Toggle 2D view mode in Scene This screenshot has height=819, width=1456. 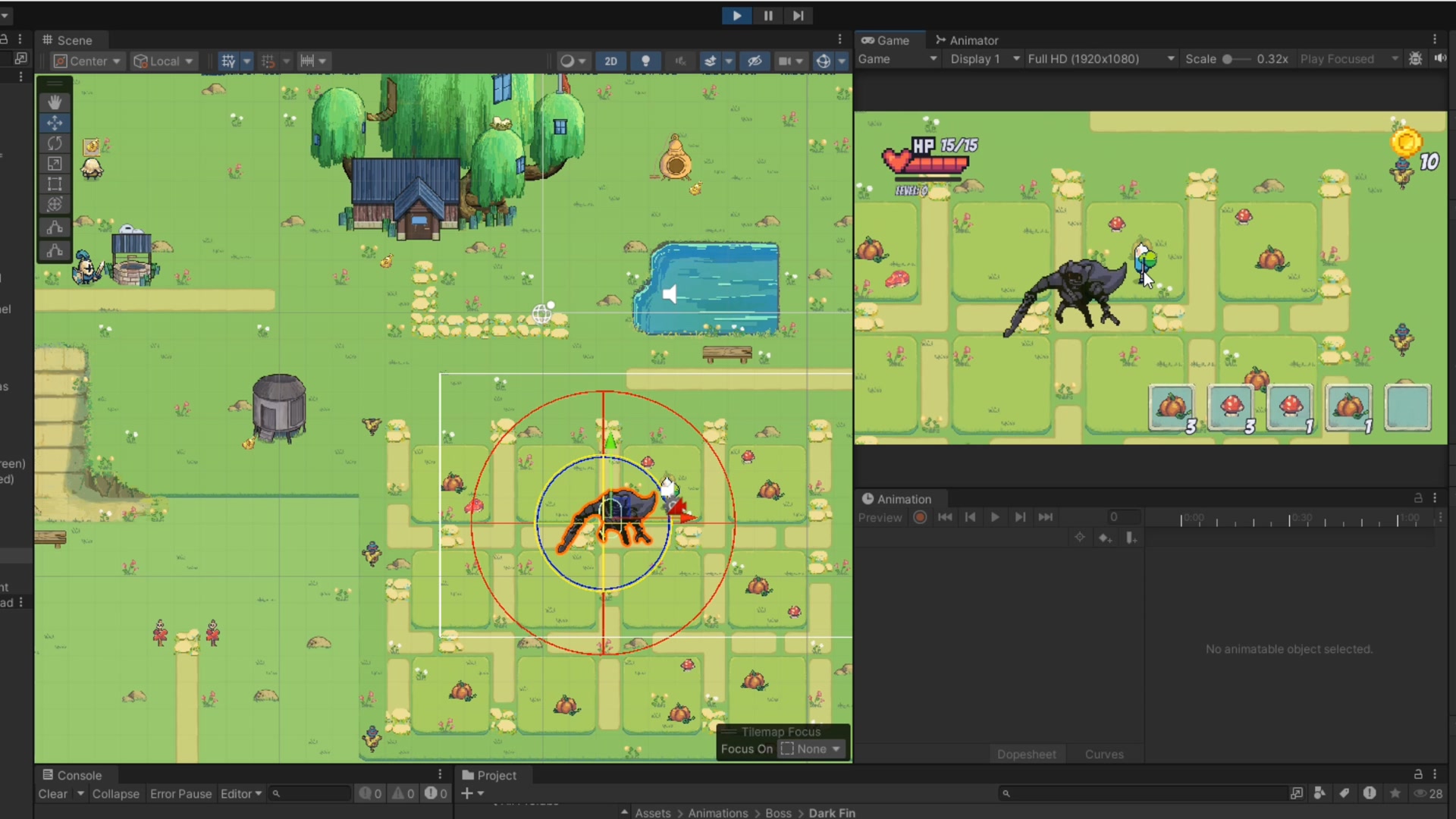pyautogui.click(x=610, y=61)
